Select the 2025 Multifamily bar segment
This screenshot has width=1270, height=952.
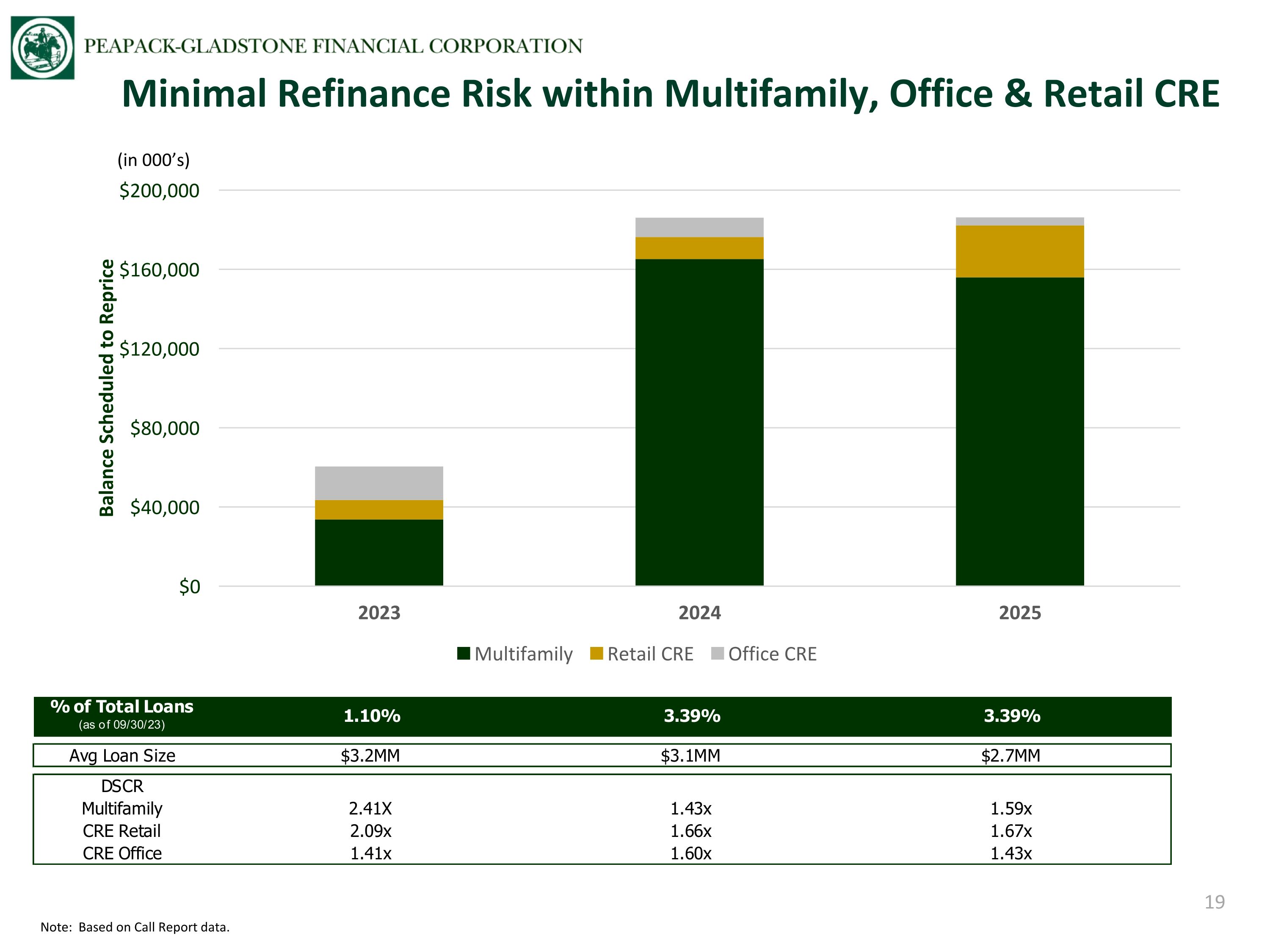(1020, 432)
